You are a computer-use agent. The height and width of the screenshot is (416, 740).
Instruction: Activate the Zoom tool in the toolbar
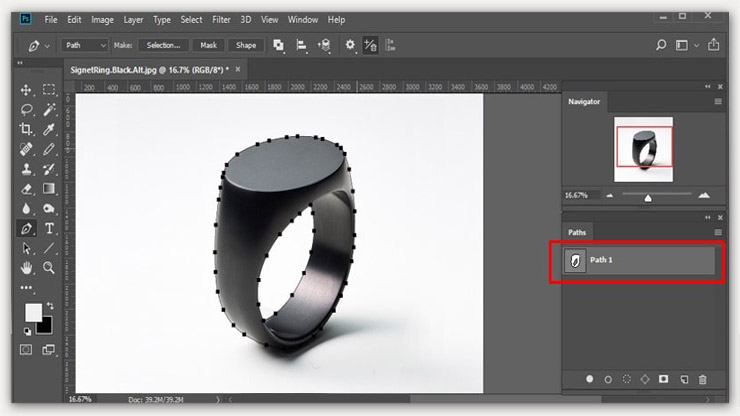click(x=49, y=268)
